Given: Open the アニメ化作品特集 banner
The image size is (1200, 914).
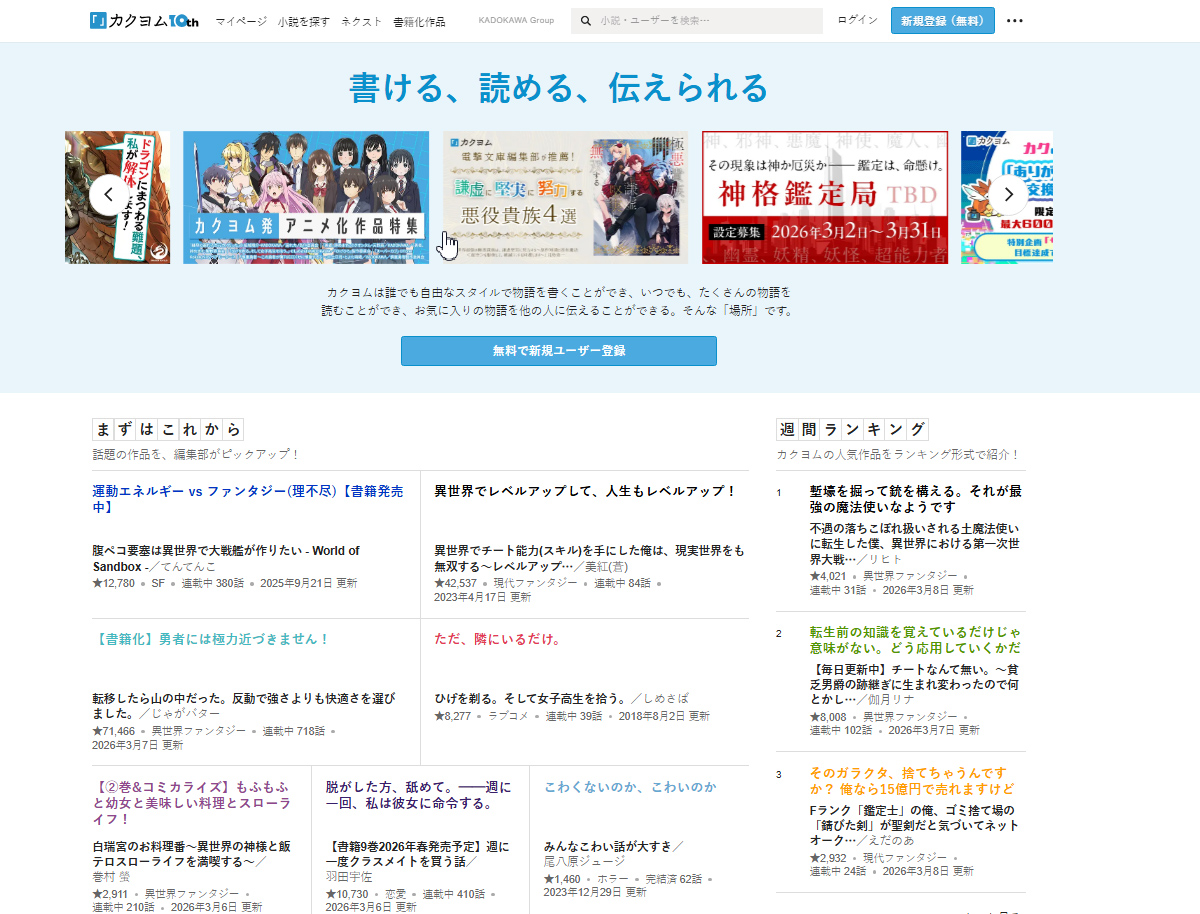Looking at the screenshot, I should (x=306, y=197).
